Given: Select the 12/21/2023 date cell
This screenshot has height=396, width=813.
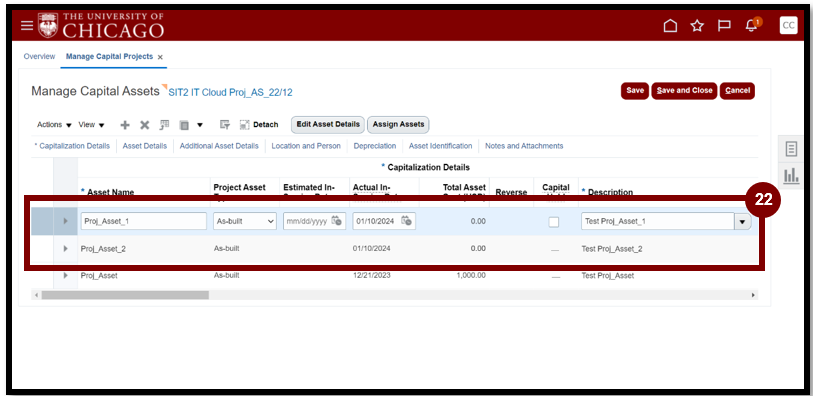Looking at the screenshot, I should 372,276.
